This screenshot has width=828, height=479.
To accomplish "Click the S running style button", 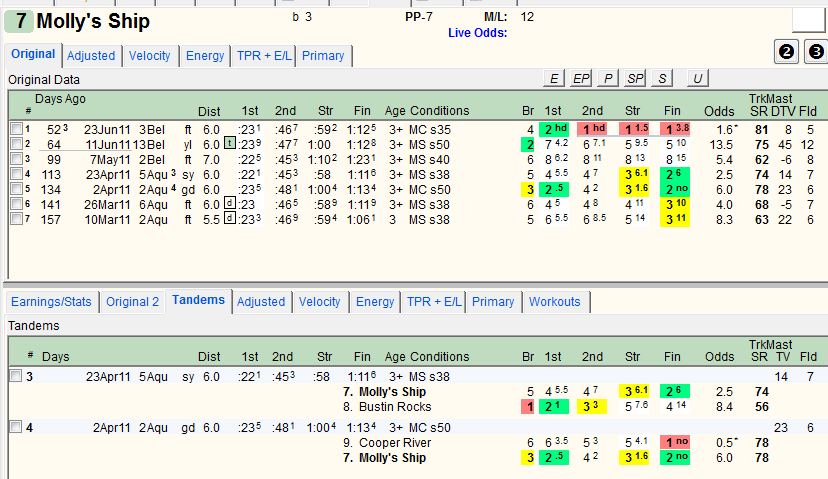I will coord(662,79).
